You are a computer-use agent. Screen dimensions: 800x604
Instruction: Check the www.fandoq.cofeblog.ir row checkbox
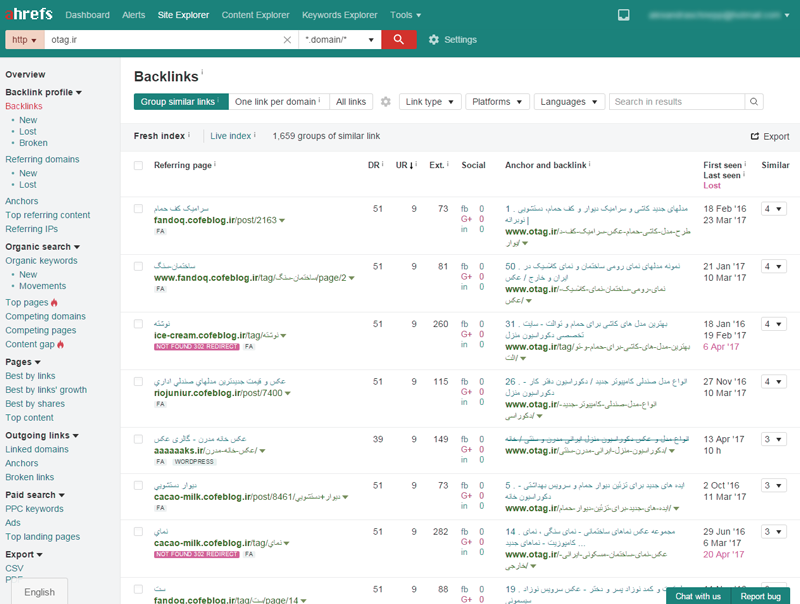[138, 266]
